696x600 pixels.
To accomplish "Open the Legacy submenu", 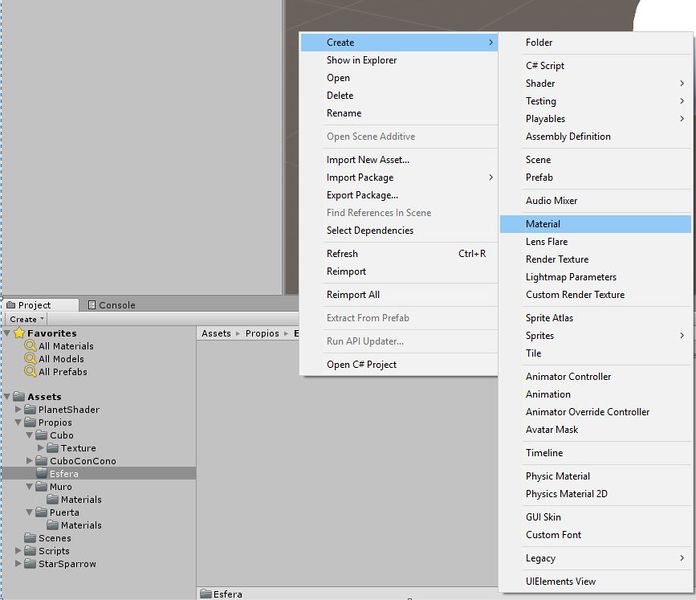I will pos(595,558).
